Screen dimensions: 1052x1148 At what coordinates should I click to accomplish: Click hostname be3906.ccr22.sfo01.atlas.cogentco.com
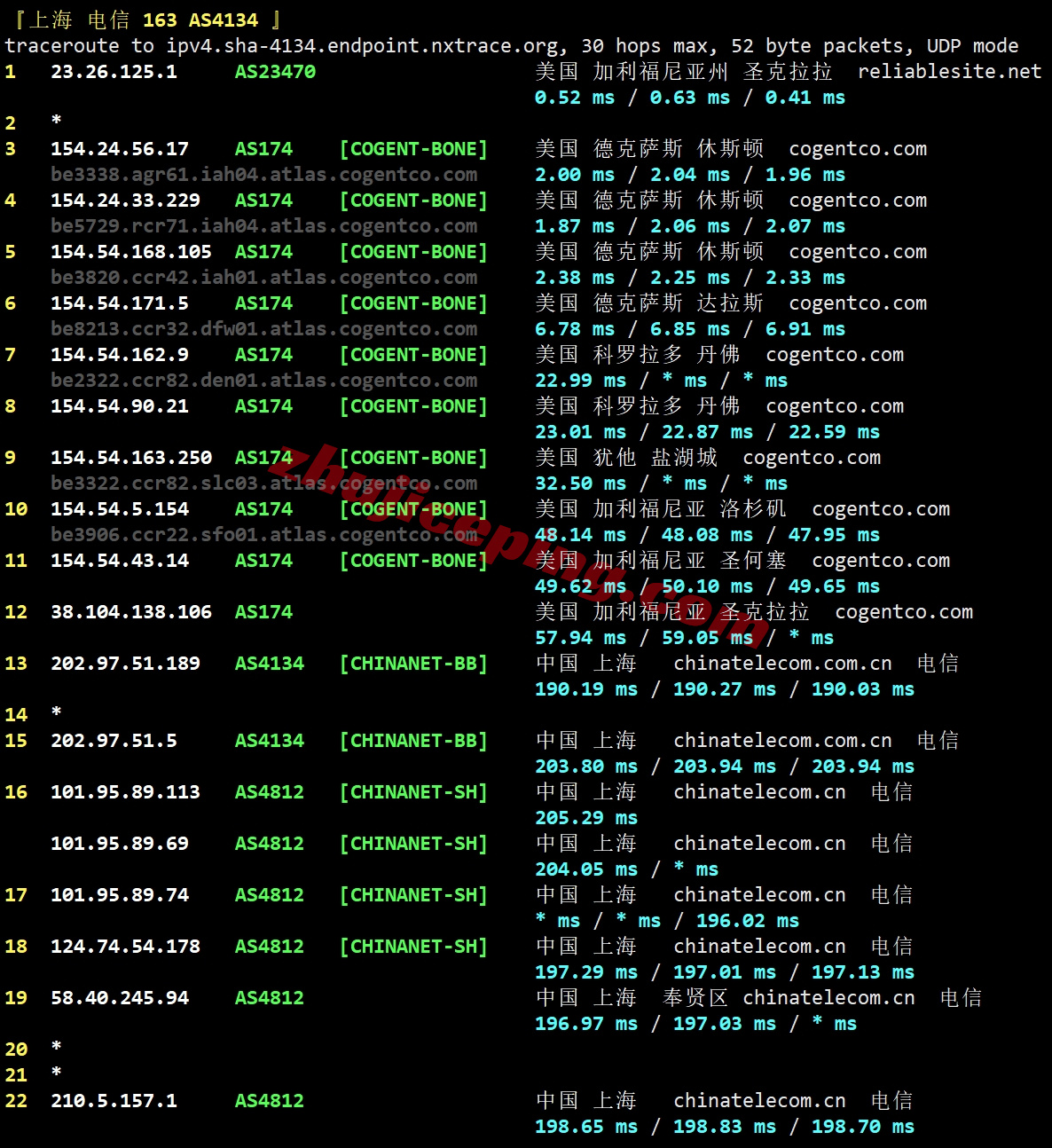click(263, 535)
